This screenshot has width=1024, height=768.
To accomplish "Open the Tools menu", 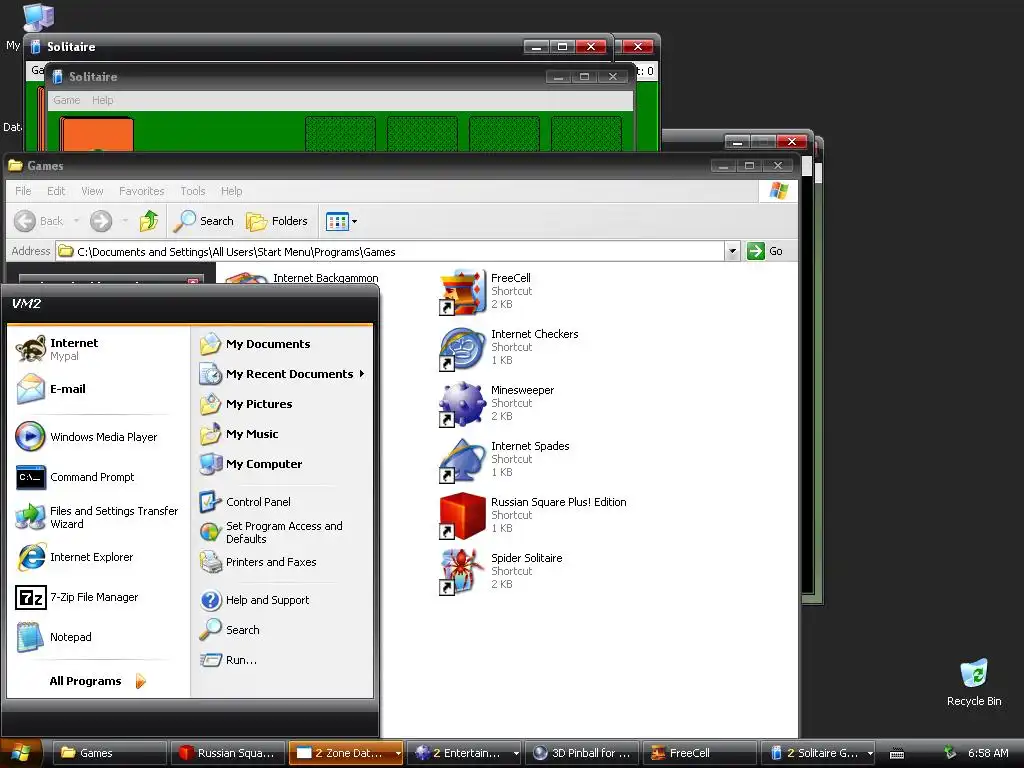I will coord(193,191).
